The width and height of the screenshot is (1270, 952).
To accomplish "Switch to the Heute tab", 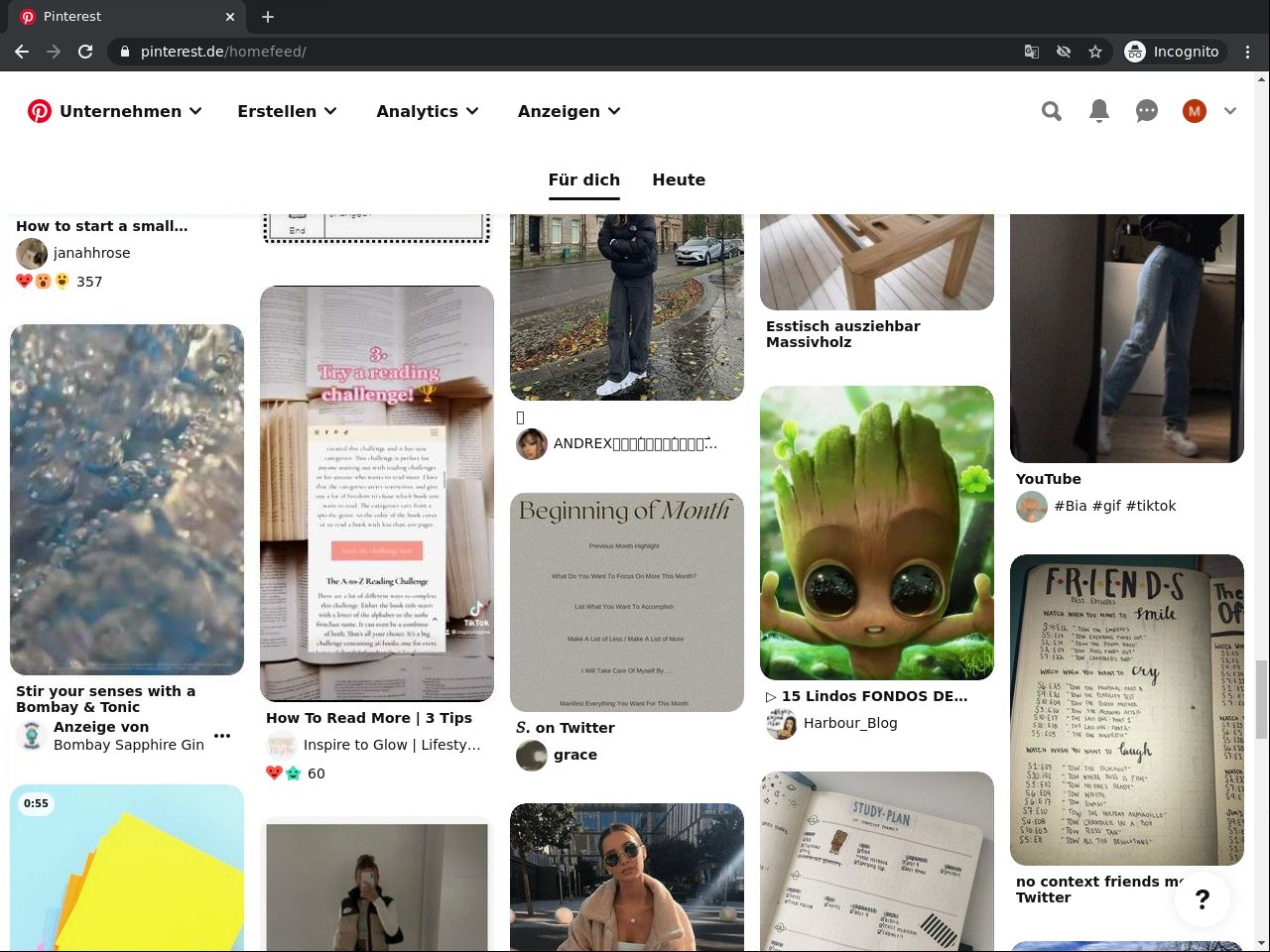I will 679,179.
